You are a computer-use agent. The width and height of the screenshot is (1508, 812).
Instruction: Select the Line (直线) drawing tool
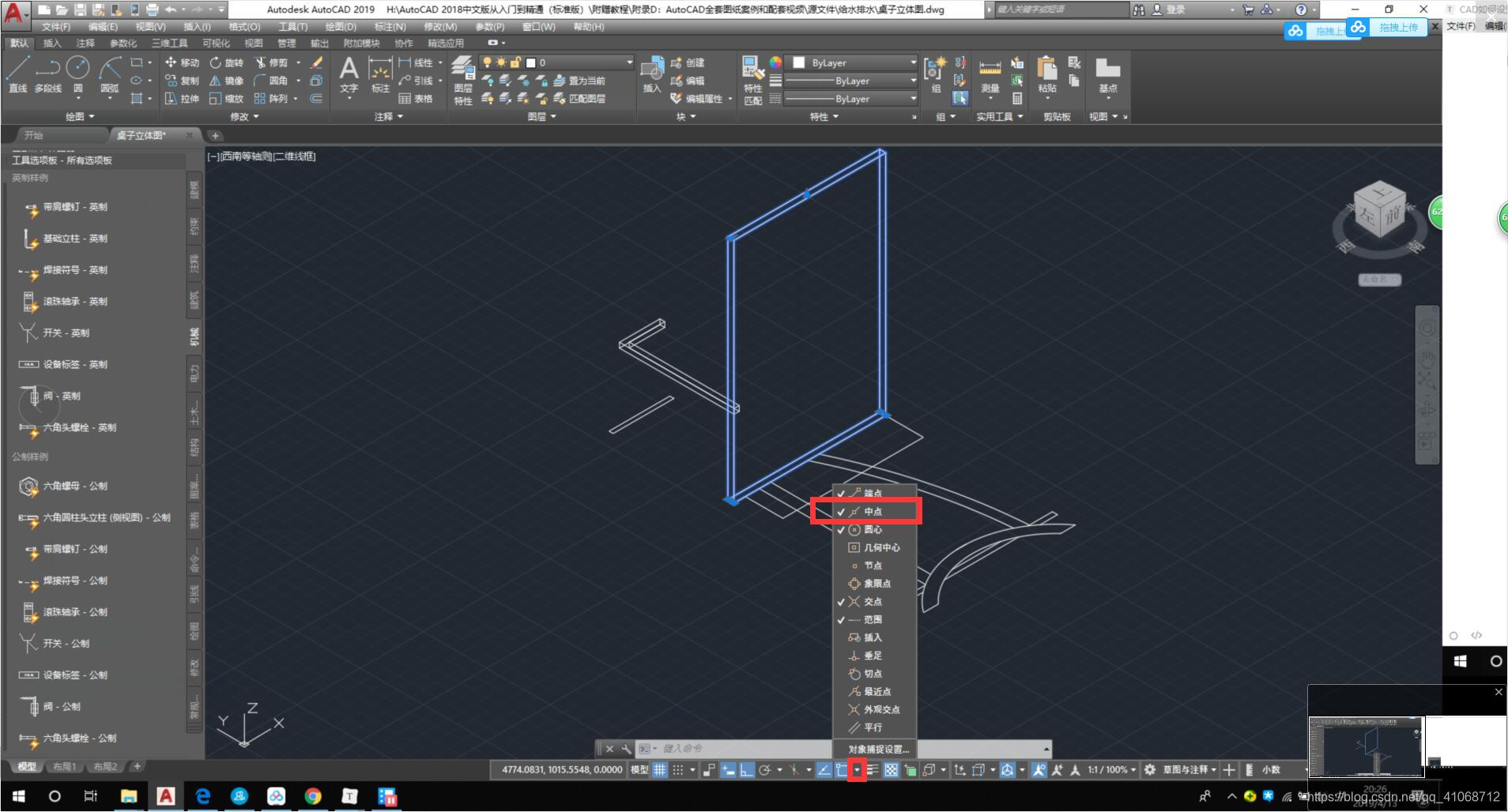[17, 74]
